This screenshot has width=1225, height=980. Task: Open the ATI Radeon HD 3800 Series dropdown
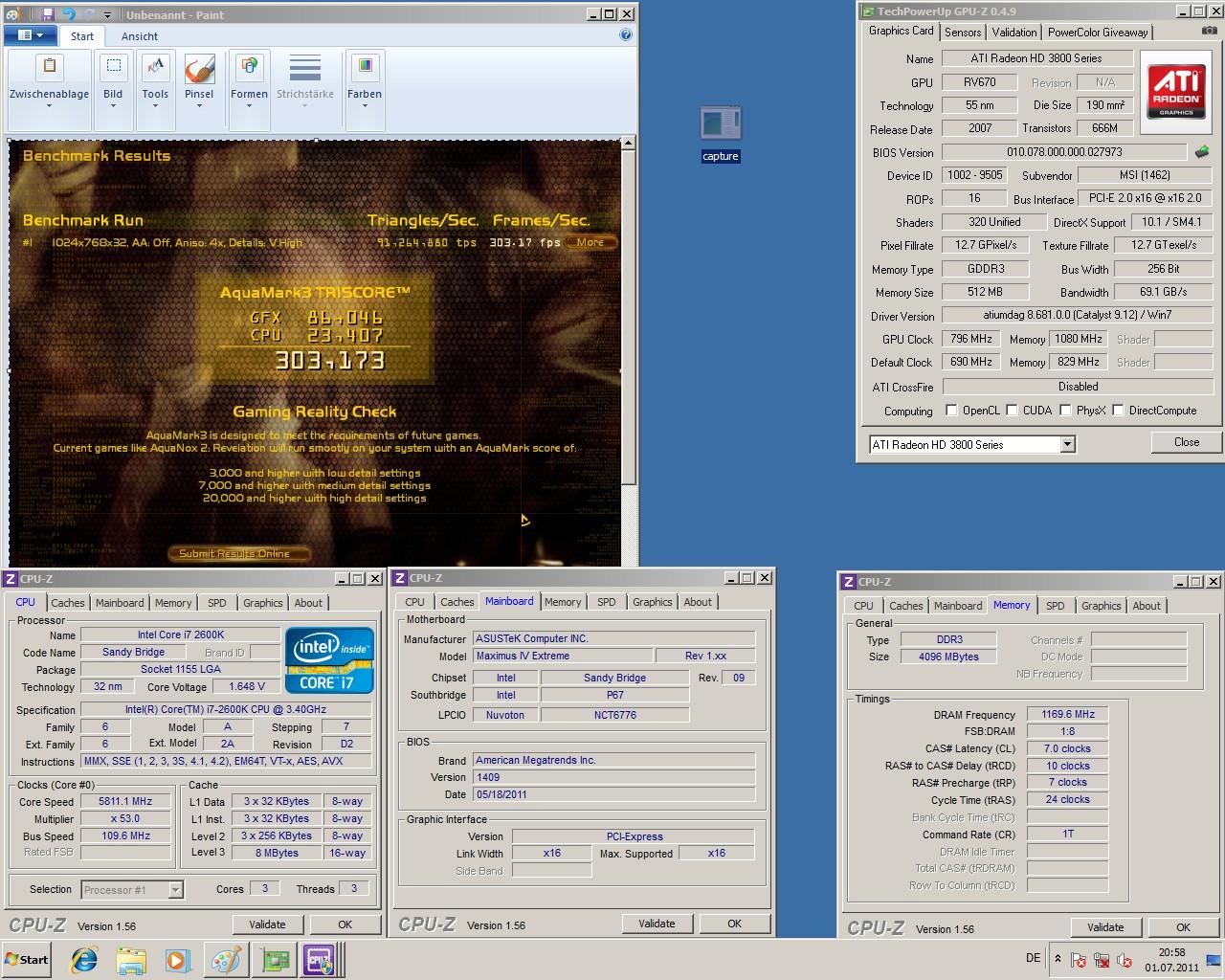1068,444
